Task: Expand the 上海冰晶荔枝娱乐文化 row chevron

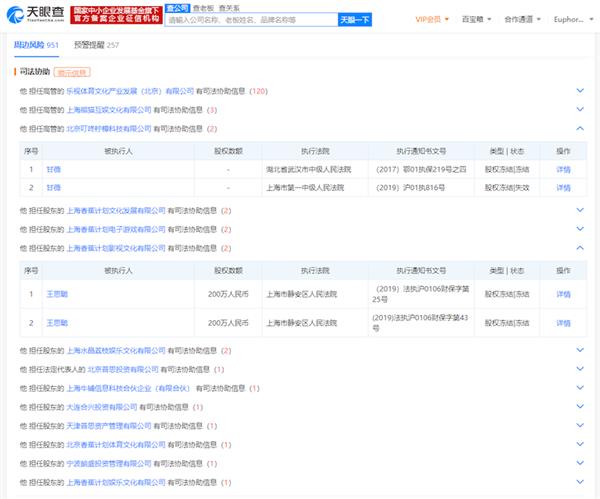Action: (x=580, y=351)
